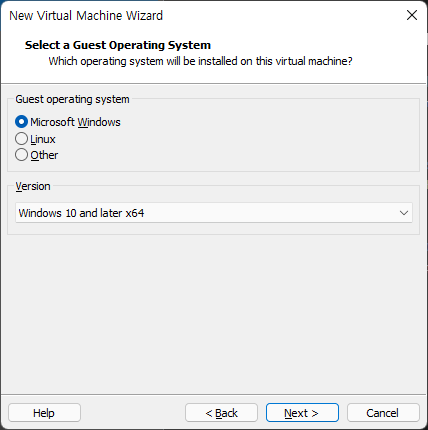The image size is (428, 430).
Task: Click the Help button
Action: tap(44, 413)
